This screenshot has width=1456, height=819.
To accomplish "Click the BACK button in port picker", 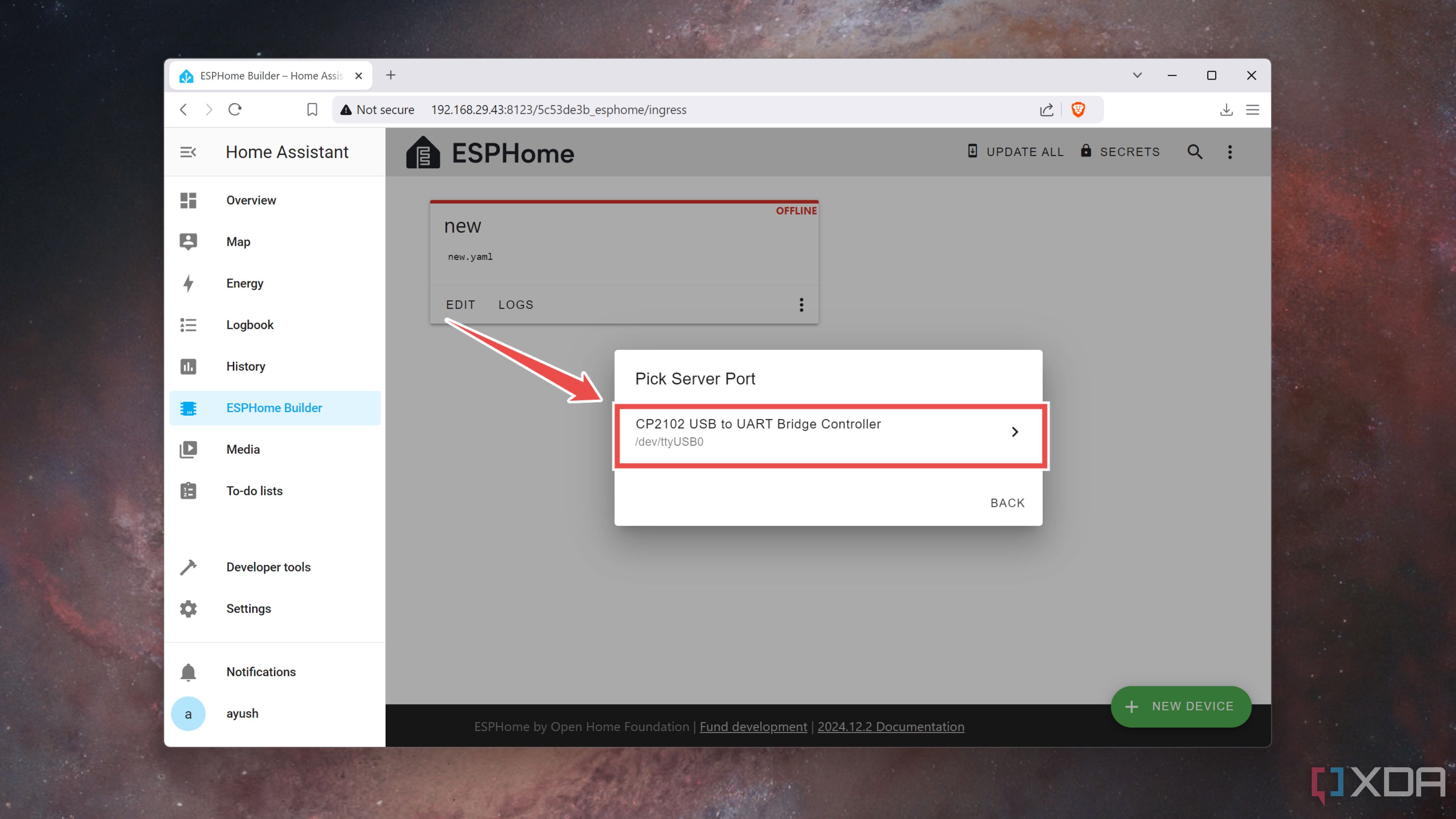I will click(1008, 502).
